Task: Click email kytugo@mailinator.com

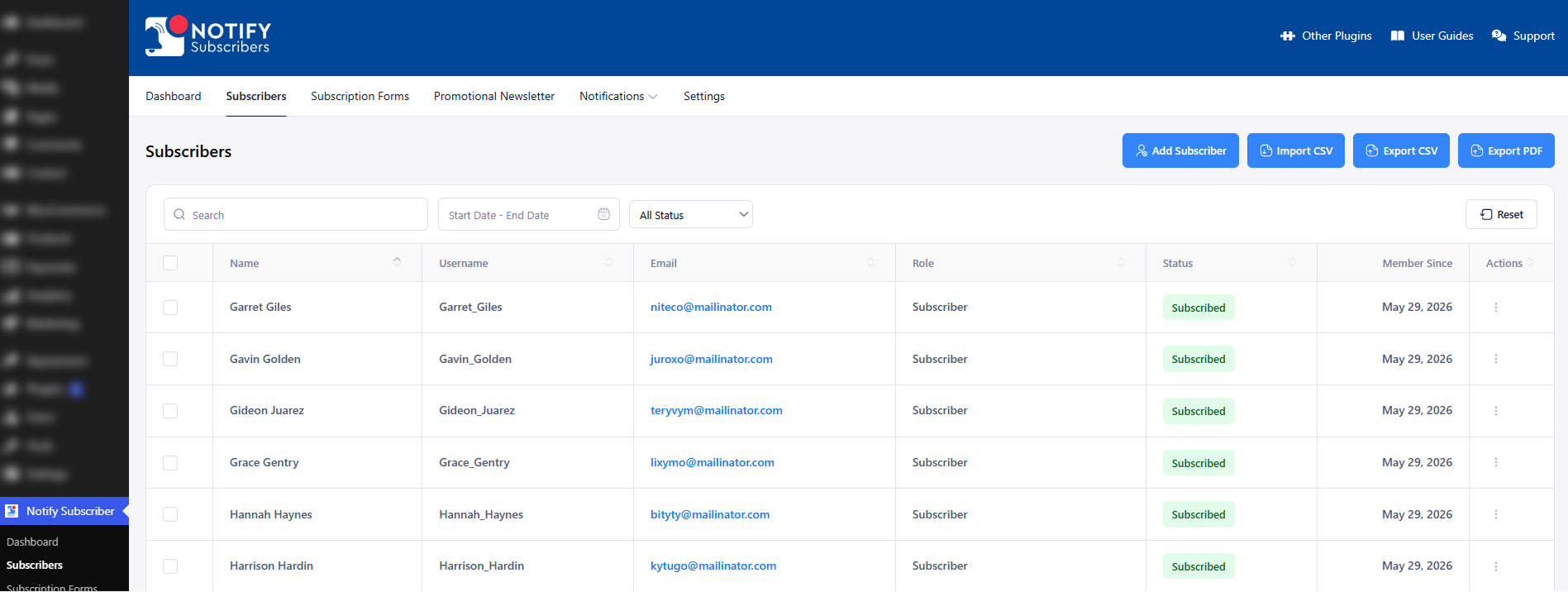Action: click(713, 566)
